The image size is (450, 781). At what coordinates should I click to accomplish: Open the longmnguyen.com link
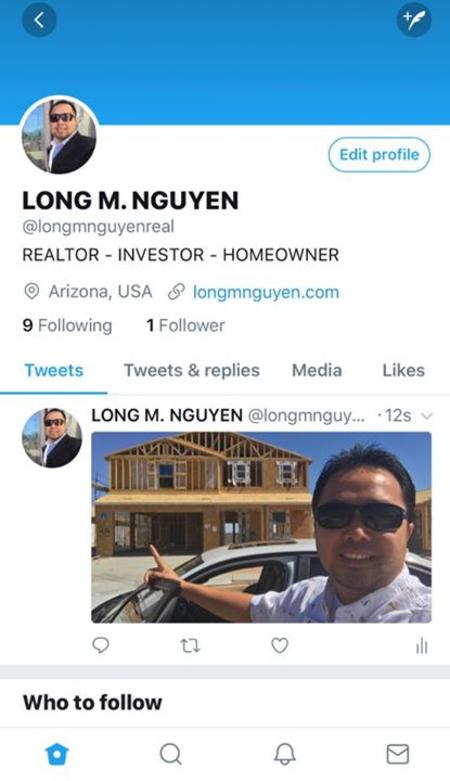point(266,292)
